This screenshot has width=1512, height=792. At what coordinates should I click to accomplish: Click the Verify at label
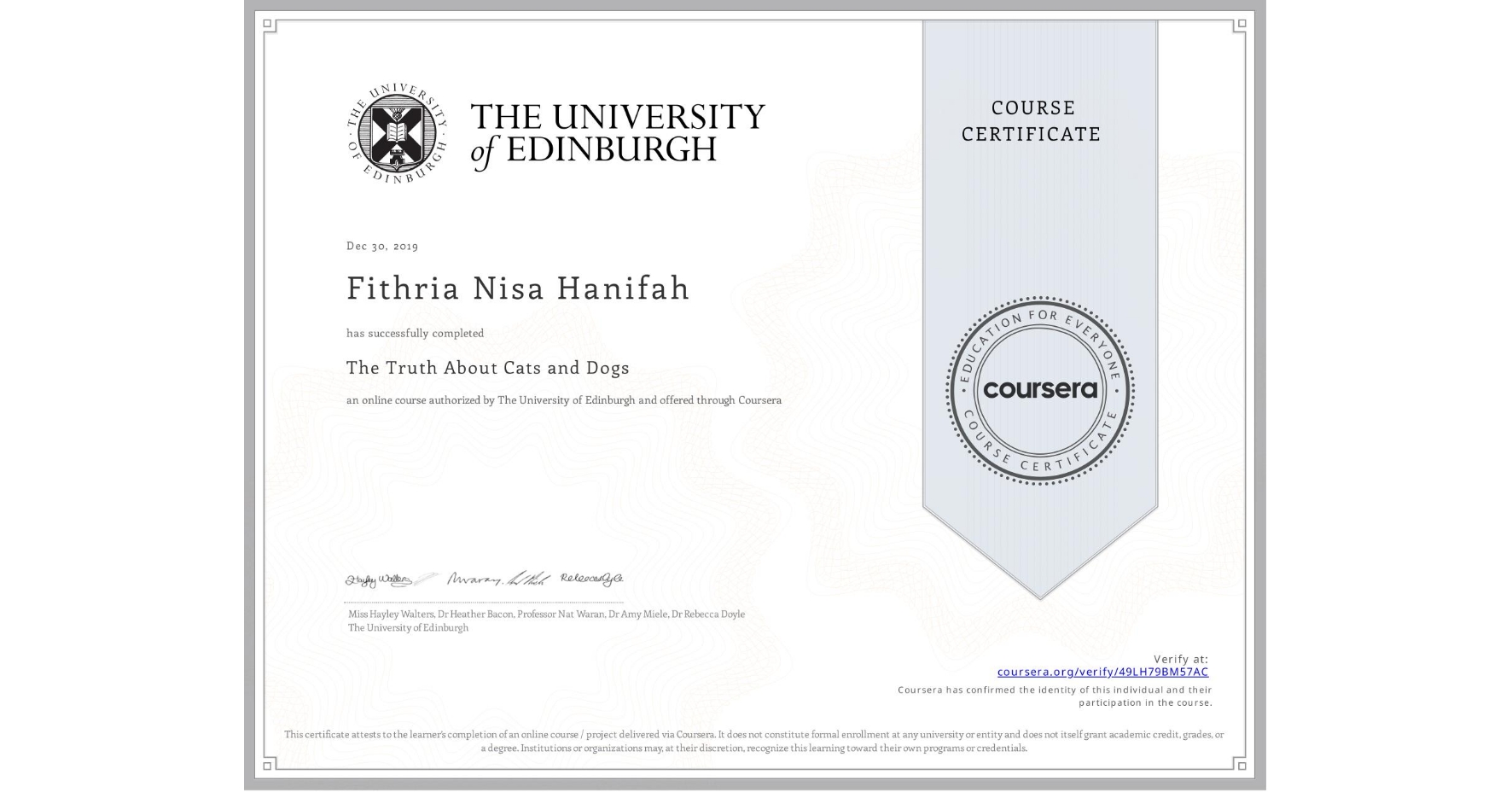1182,658
